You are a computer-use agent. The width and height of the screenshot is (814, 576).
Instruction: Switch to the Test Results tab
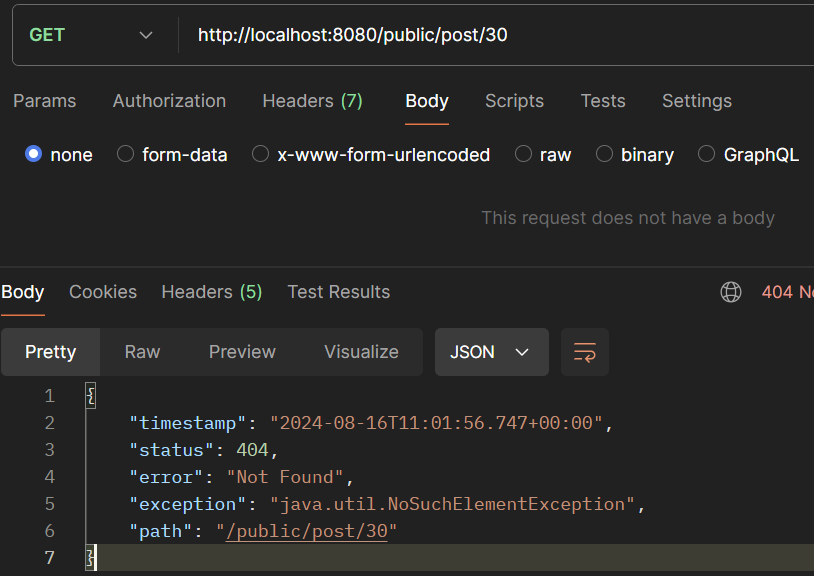pos(338,292)
